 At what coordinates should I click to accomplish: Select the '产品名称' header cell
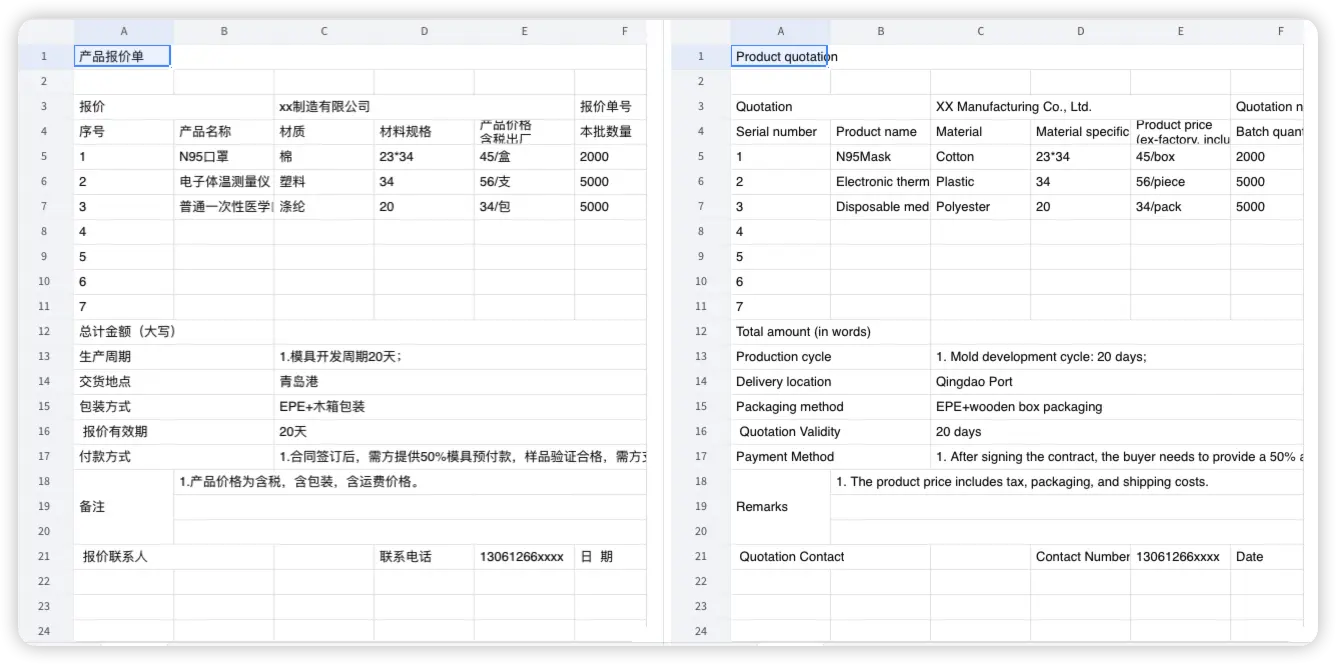click(224, 131)
